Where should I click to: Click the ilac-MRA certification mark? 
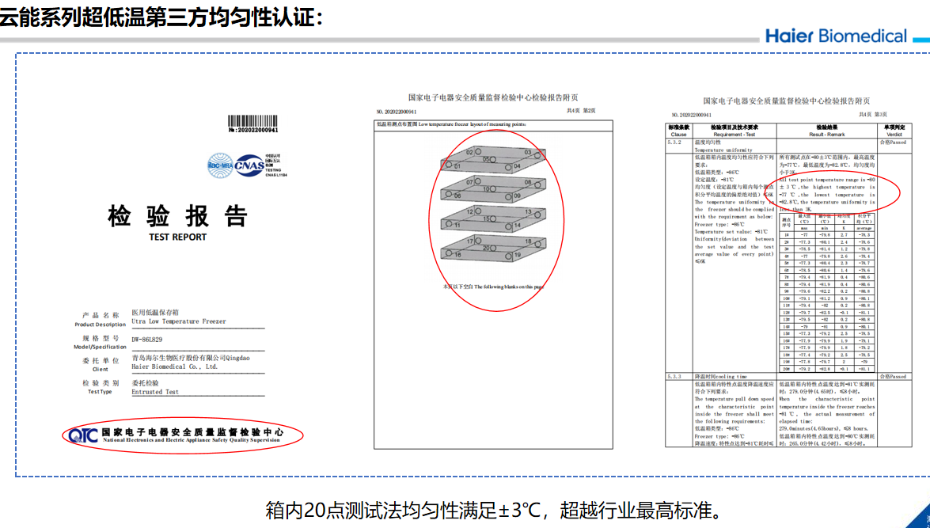pyautogui.click(x=219, y=165)
